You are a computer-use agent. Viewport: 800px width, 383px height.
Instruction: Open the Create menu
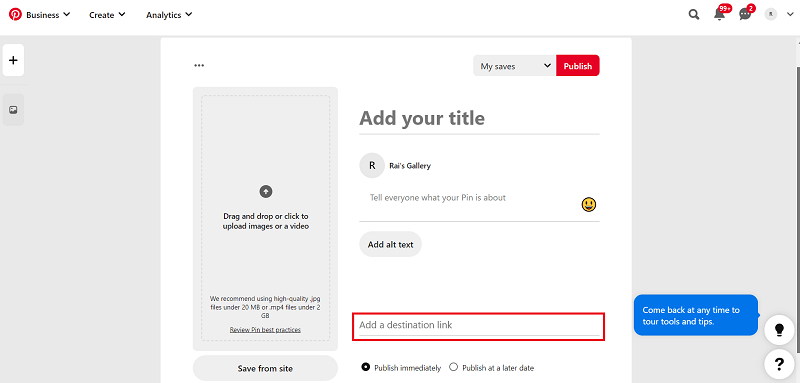click(107, 15)
